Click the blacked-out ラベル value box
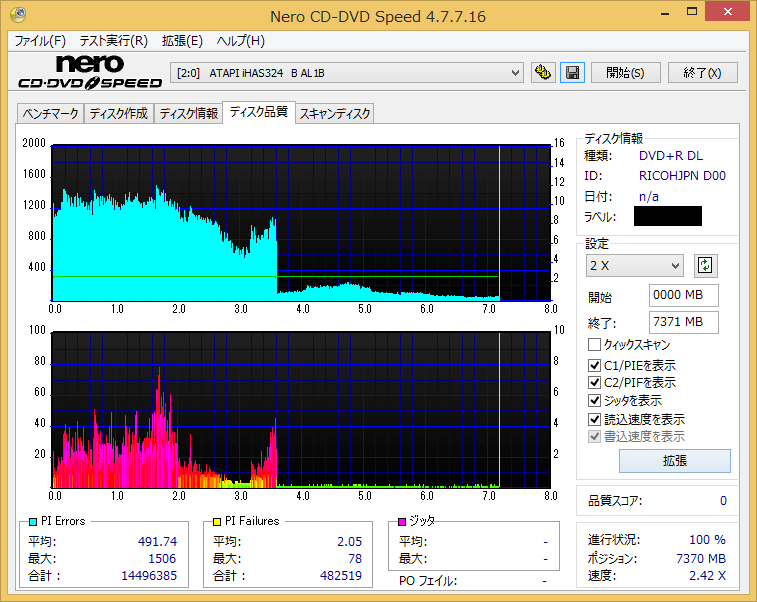The image size is (757, 602). pyautogui.click(x=668, y=216)
